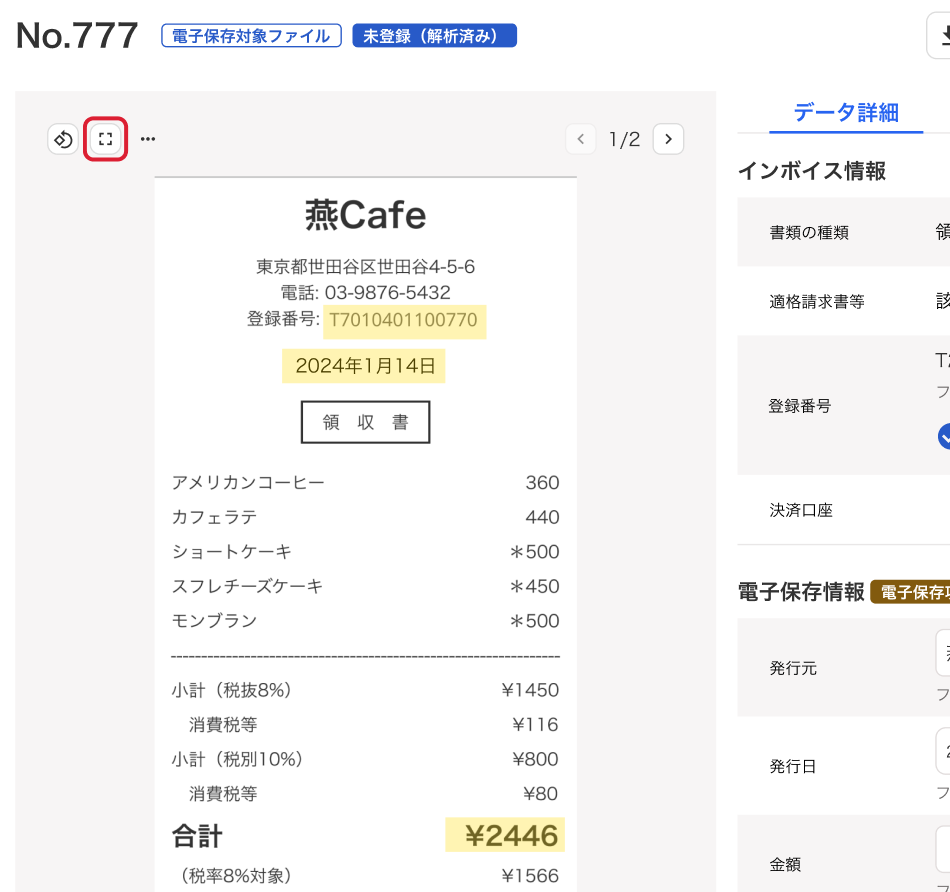Click the page indicator showing 1/2
The height and width of the screenshot is (892, 950).
point(624,139)
